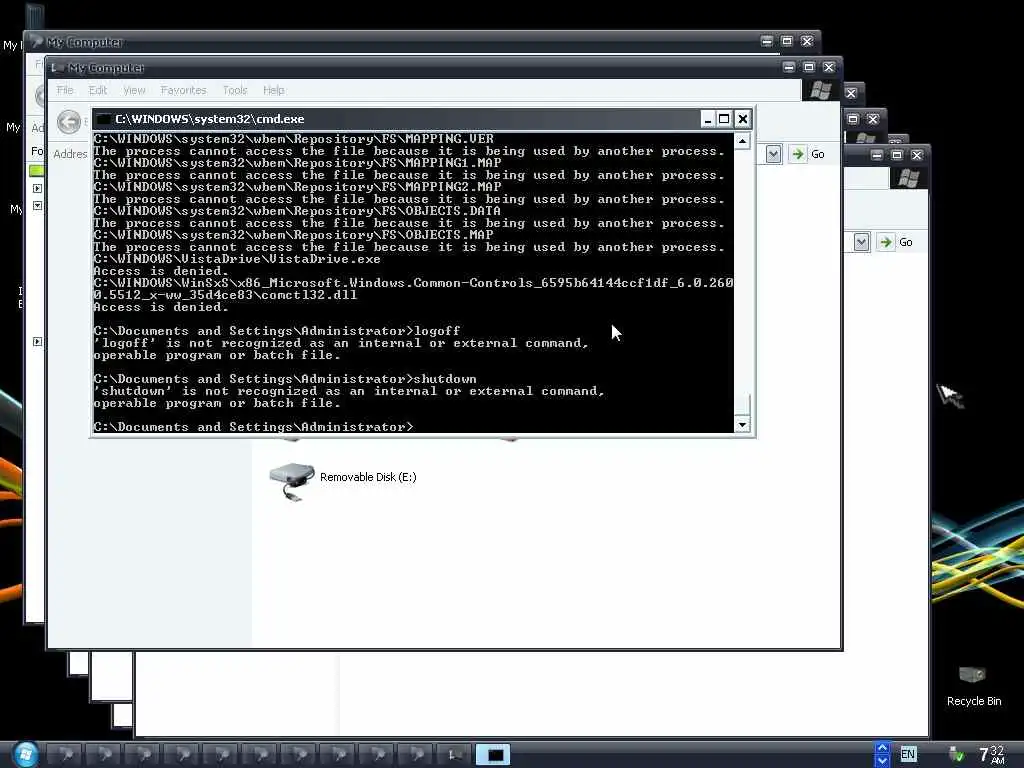
Task: Click tray overflow up arrow
Action: (882, 748)
